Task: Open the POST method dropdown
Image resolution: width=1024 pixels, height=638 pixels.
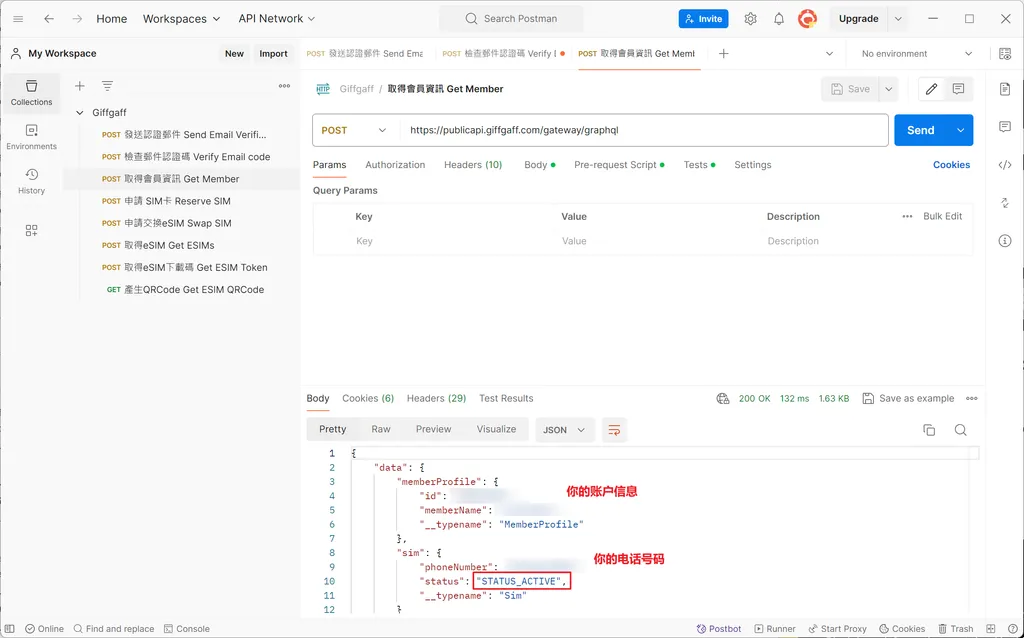Action: point(355,130)
